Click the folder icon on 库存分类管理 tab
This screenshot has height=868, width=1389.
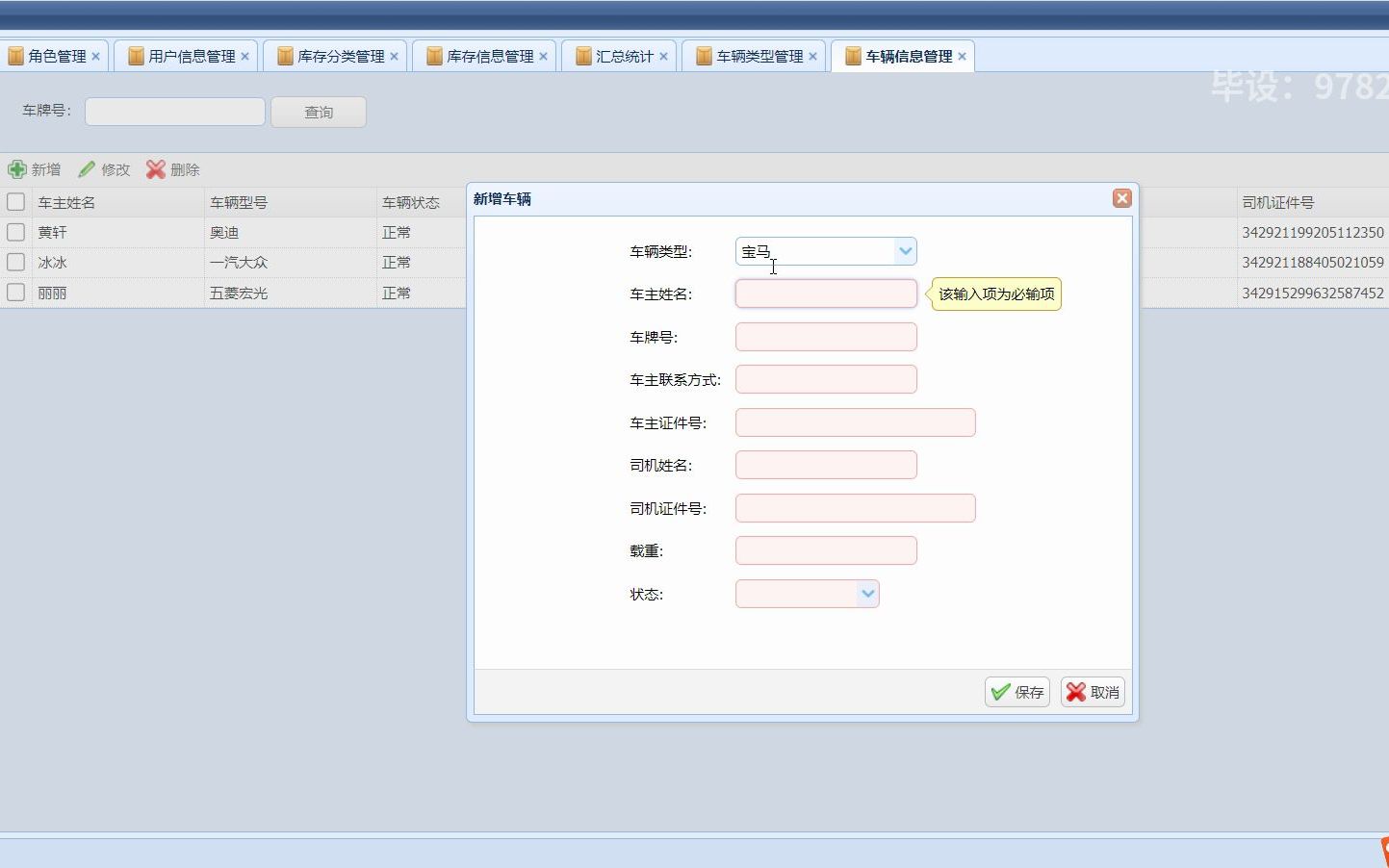[284, 56]
